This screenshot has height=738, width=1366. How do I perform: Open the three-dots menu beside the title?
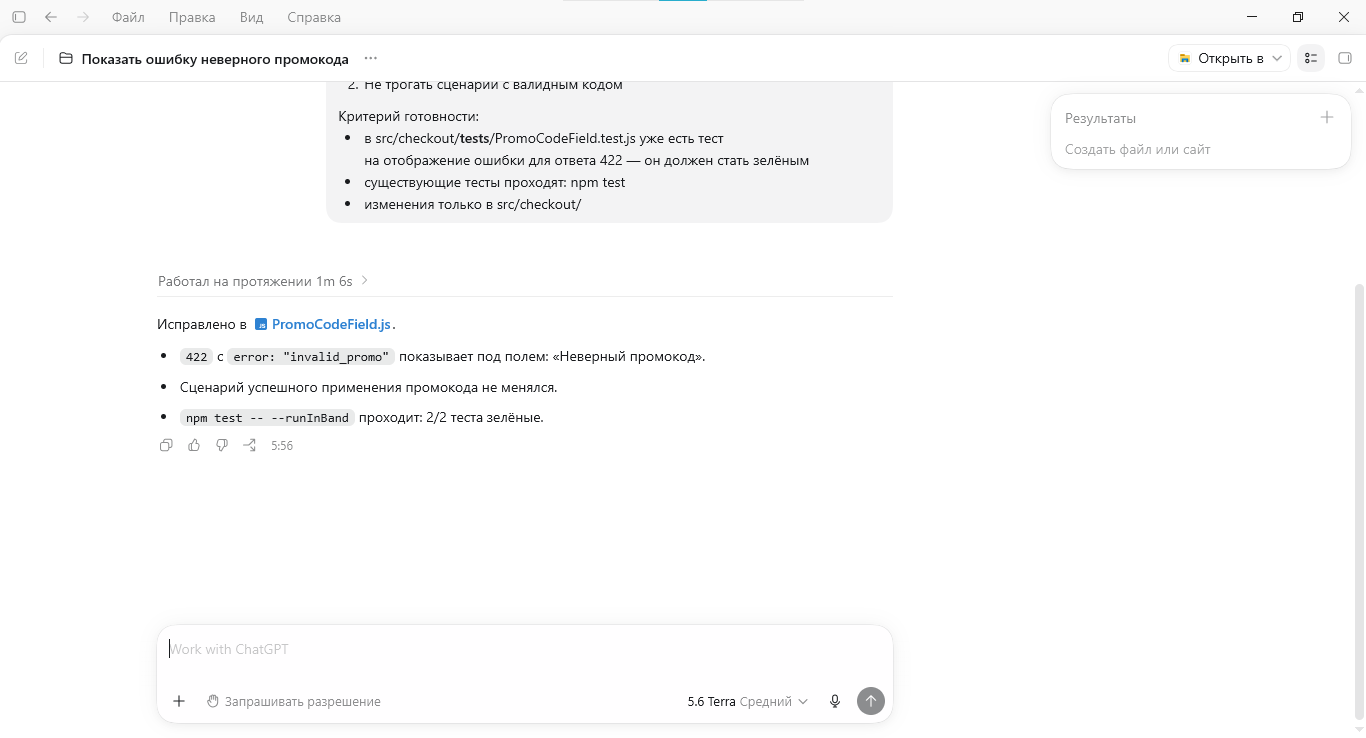tap(371, 58)
